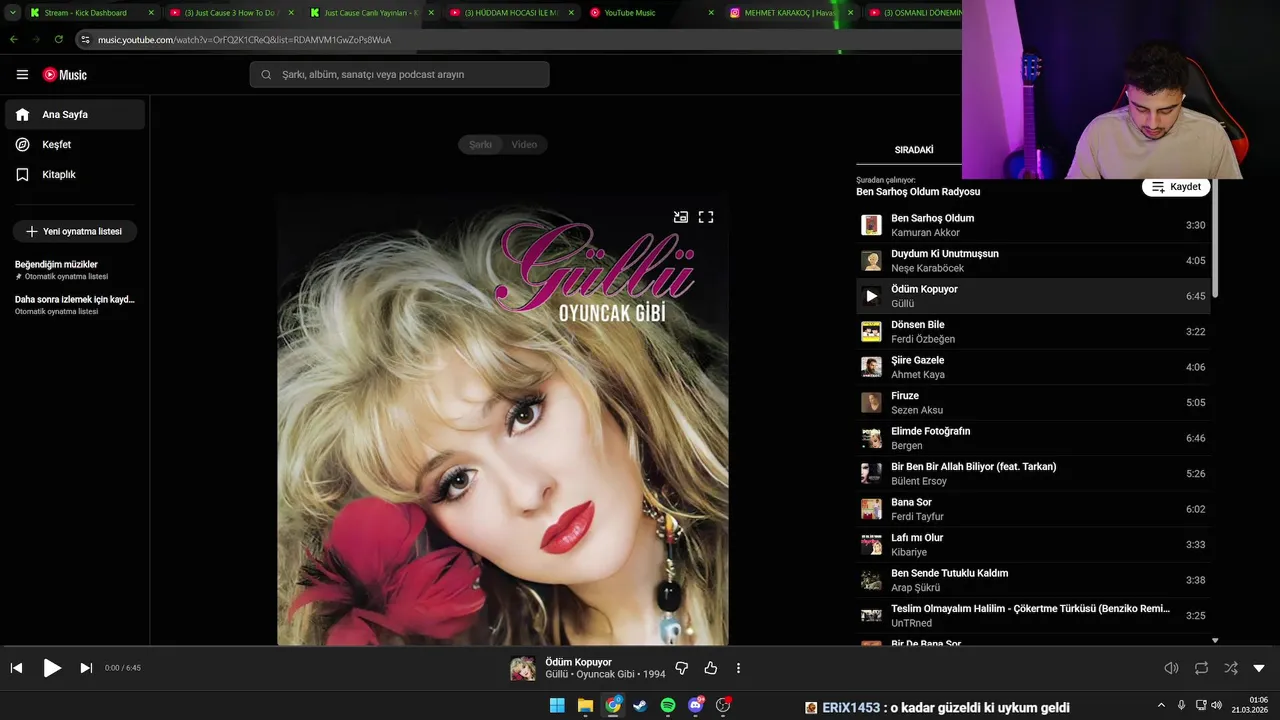Viewport: 1280px width, 720px height.
Task: Skip to previous track
Action: coord(16,668)
